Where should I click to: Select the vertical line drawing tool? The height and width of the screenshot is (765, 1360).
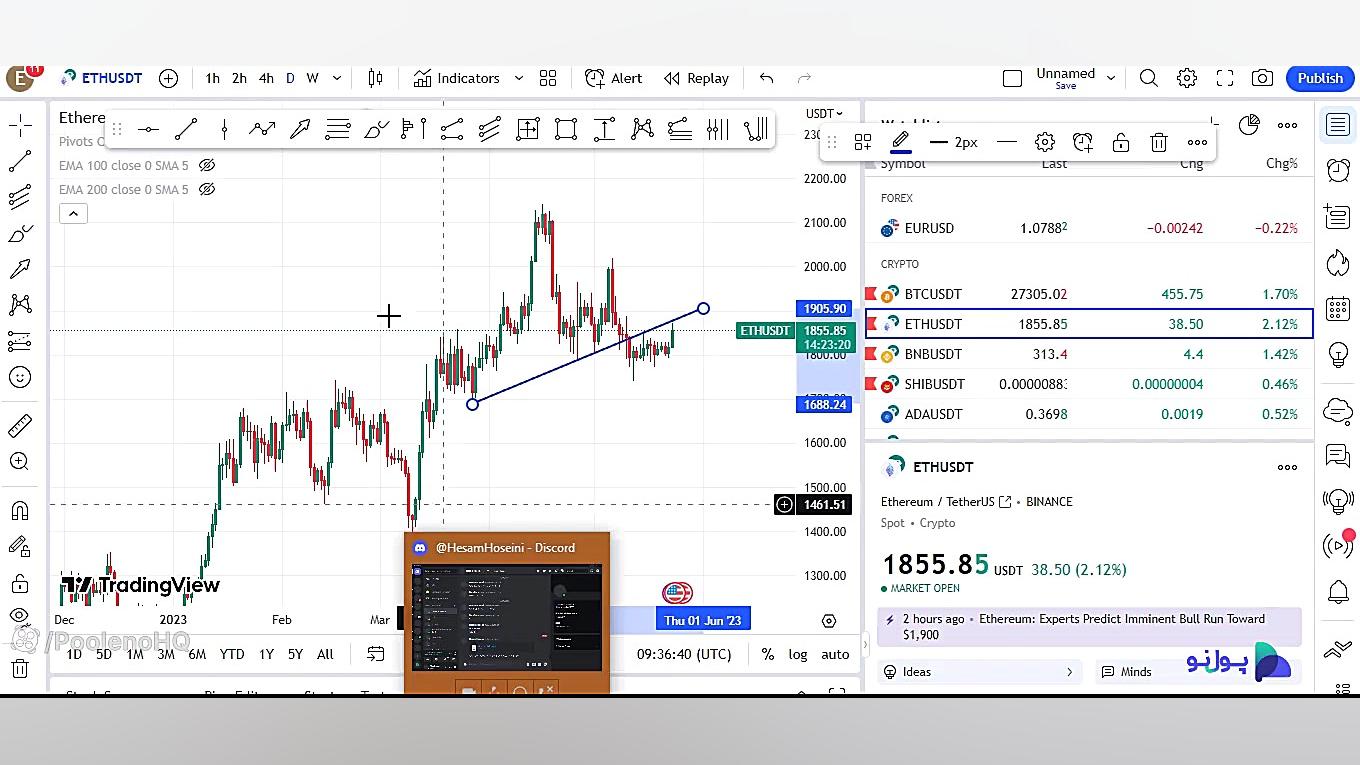[224, 129]
